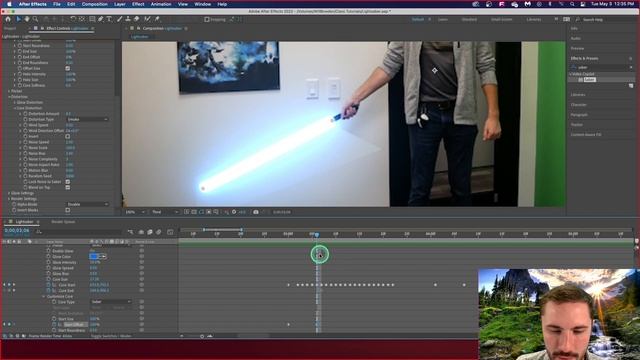
Task: Open the Layer menu
Action: coord(120,4)
